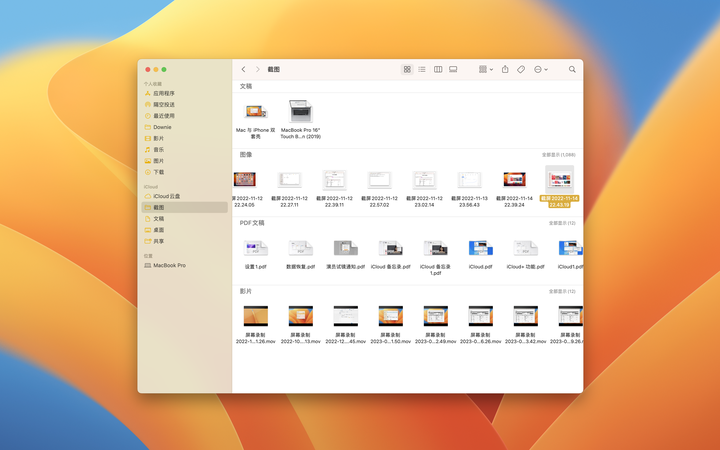Select the 截图 folder in sidebar

pyautogui.click(x=185, y=208)
